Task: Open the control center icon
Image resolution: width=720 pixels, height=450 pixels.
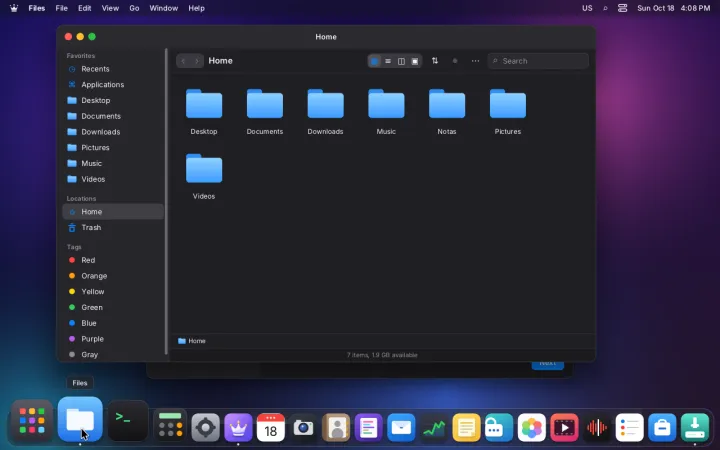Action: (622, 8)
